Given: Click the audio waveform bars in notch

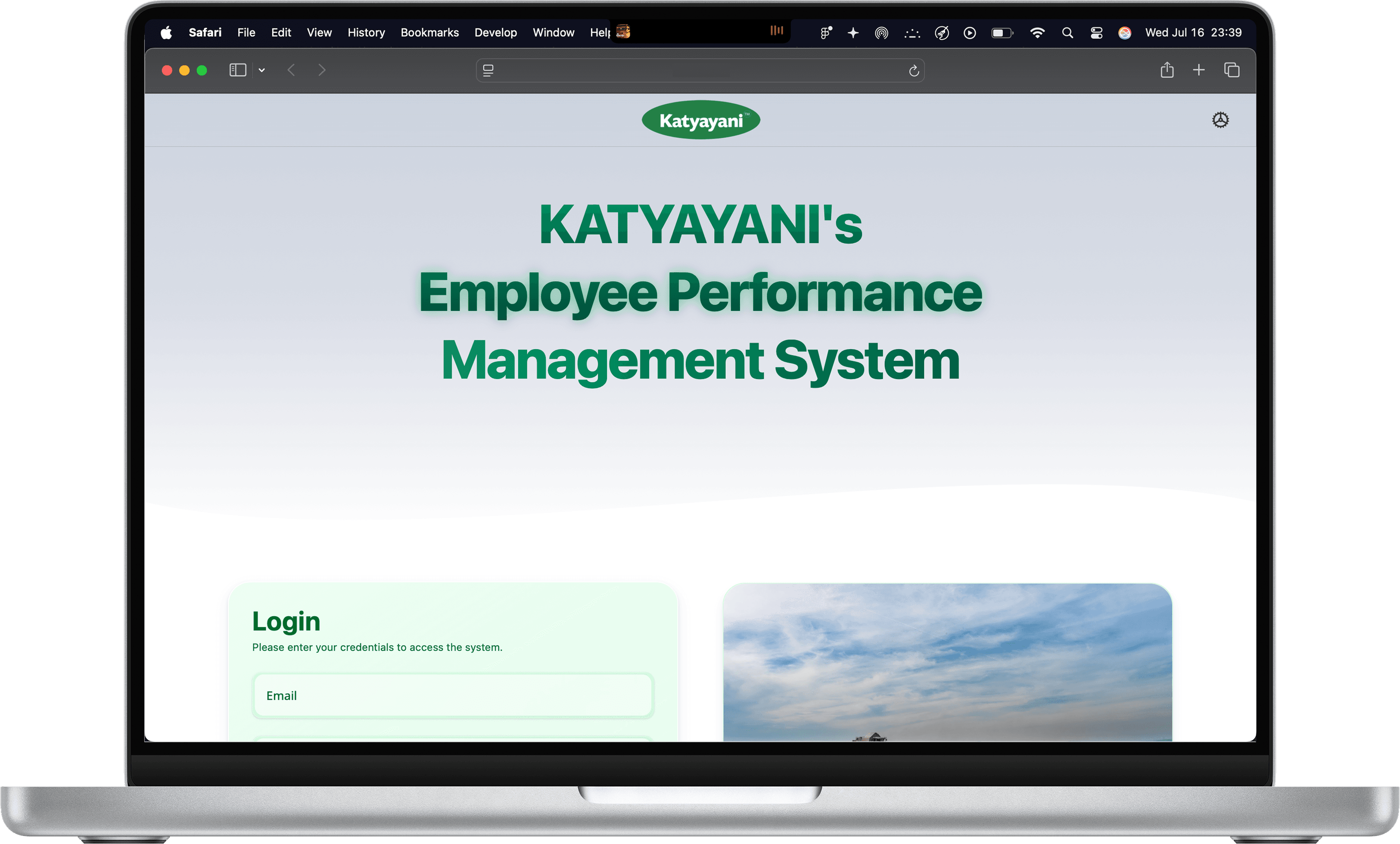Looking at the screenshot, I should (776, 31).
